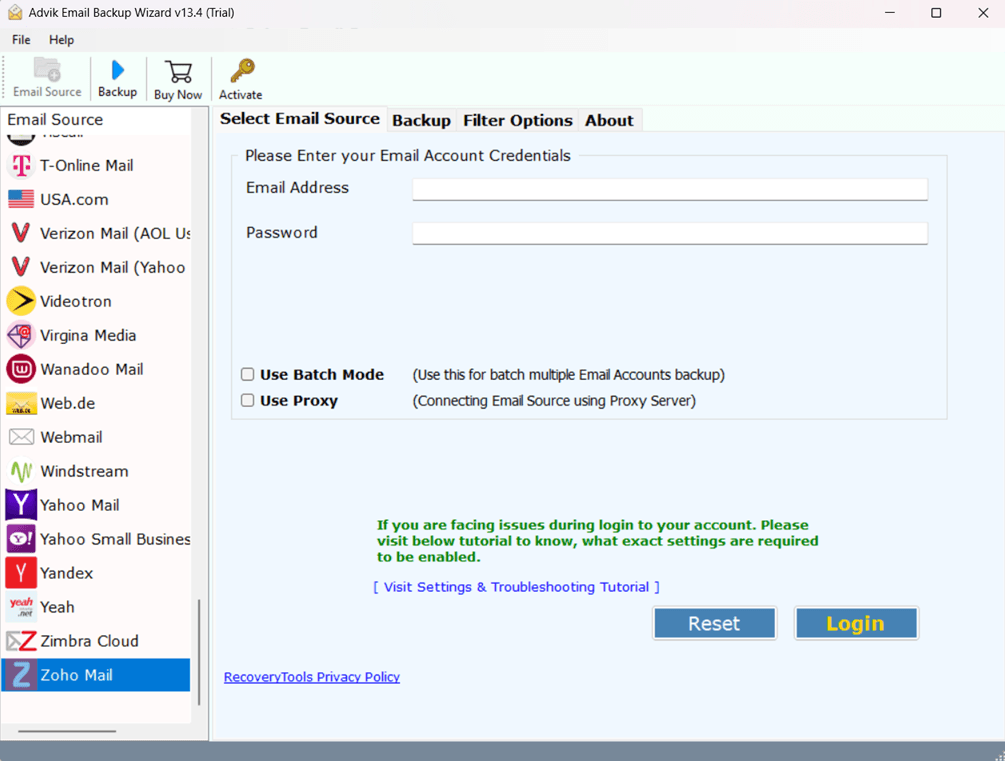Click the email source list vertical scrollbar
This screenshot has width=1005, height=761.
click(199, 651)
